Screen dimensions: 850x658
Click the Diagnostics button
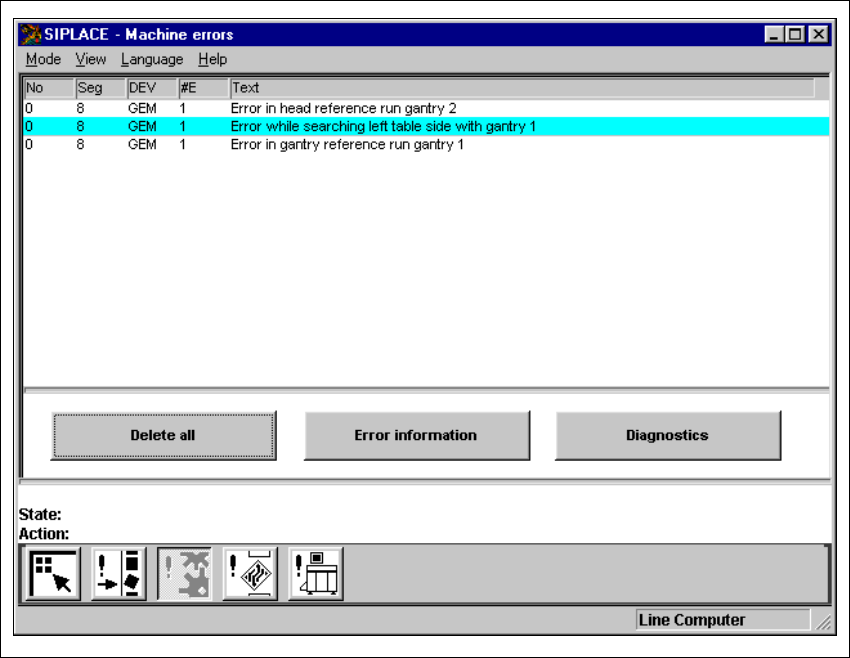(668, 435)
